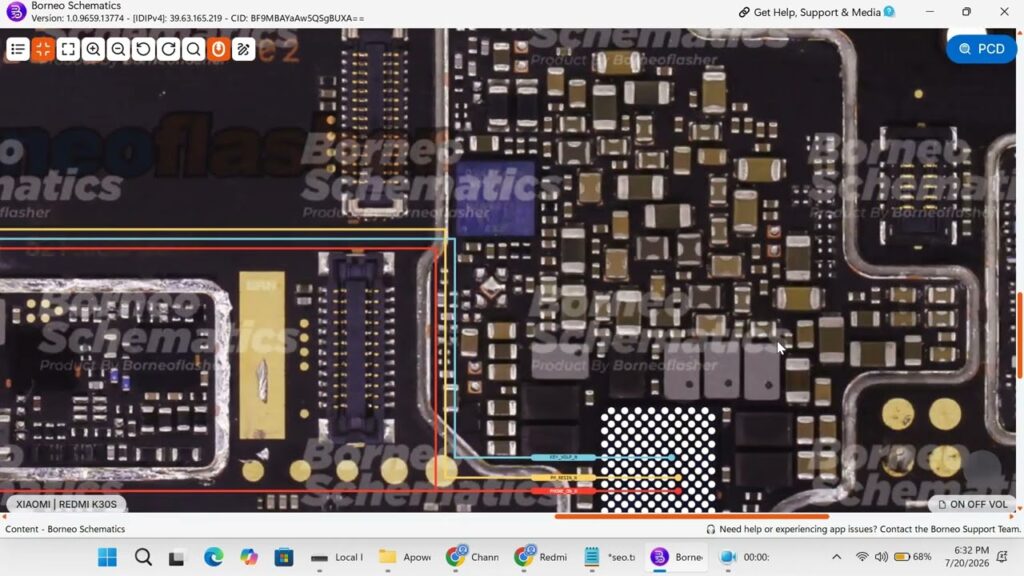Click the cyan trace label near chip

click(x=563, y=457)
